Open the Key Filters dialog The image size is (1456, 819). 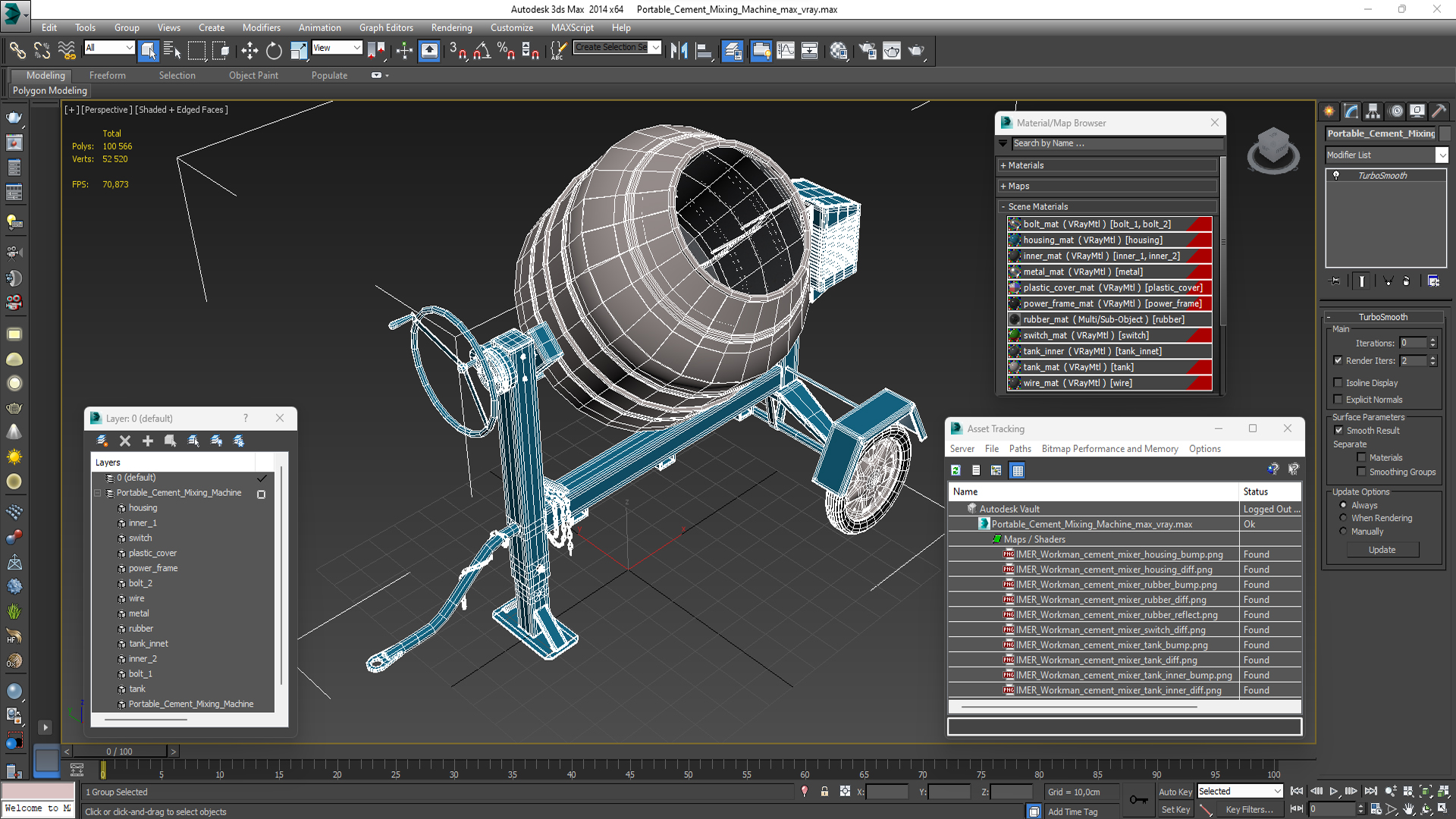pos(1249,809)
